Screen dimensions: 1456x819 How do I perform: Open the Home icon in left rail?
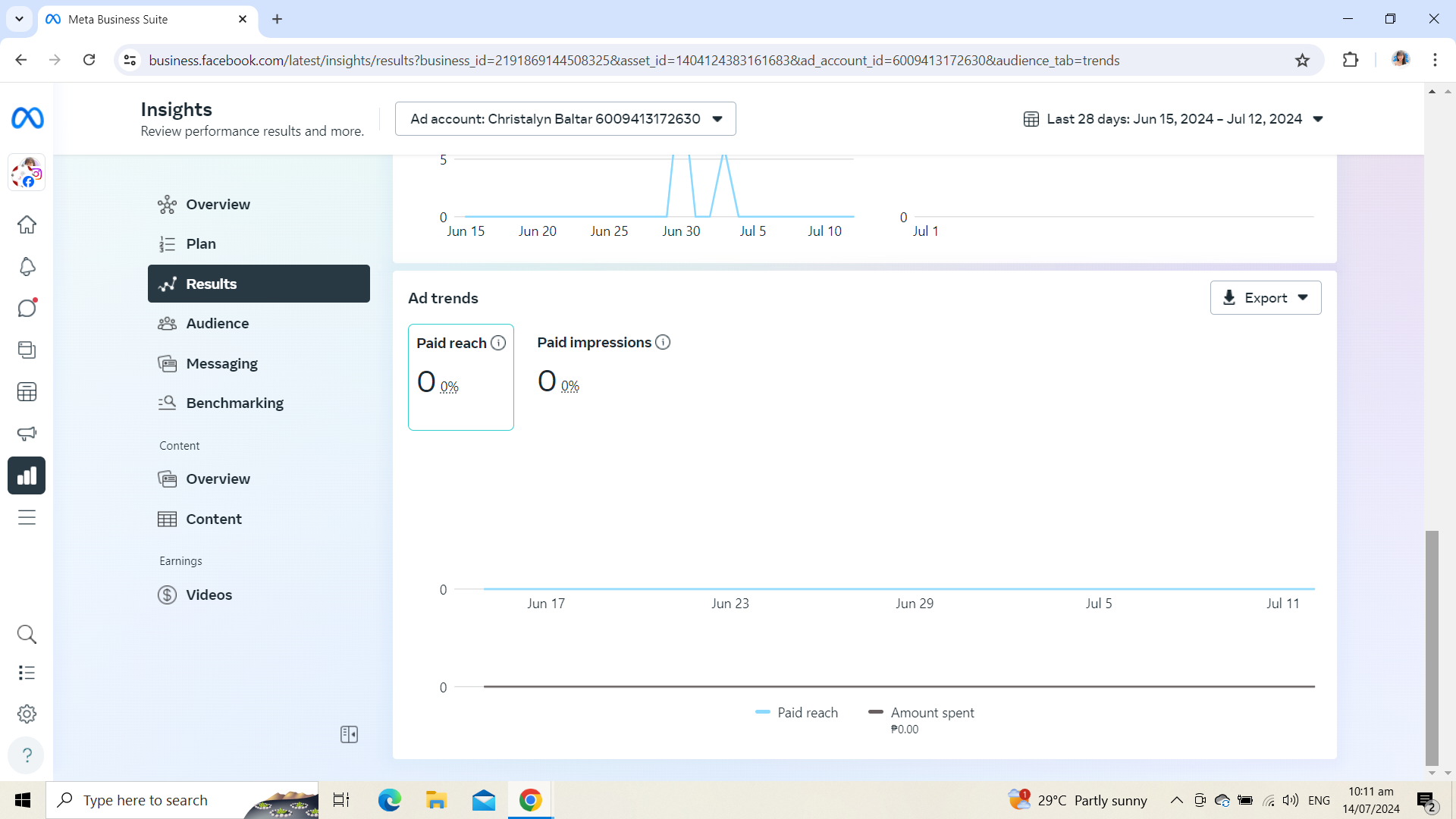(27, 224)
